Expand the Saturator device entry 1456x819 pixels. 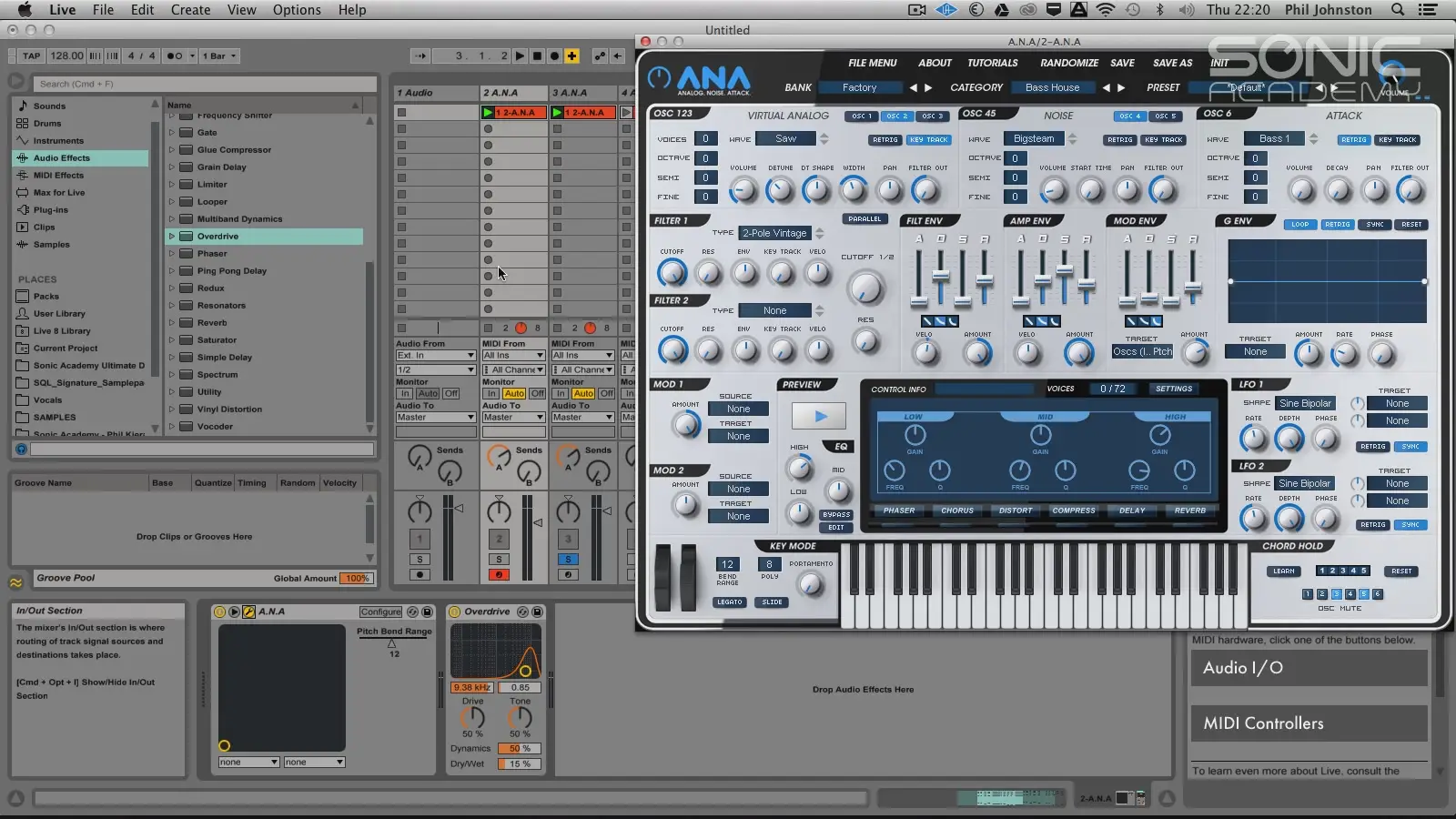pos(171,339)
